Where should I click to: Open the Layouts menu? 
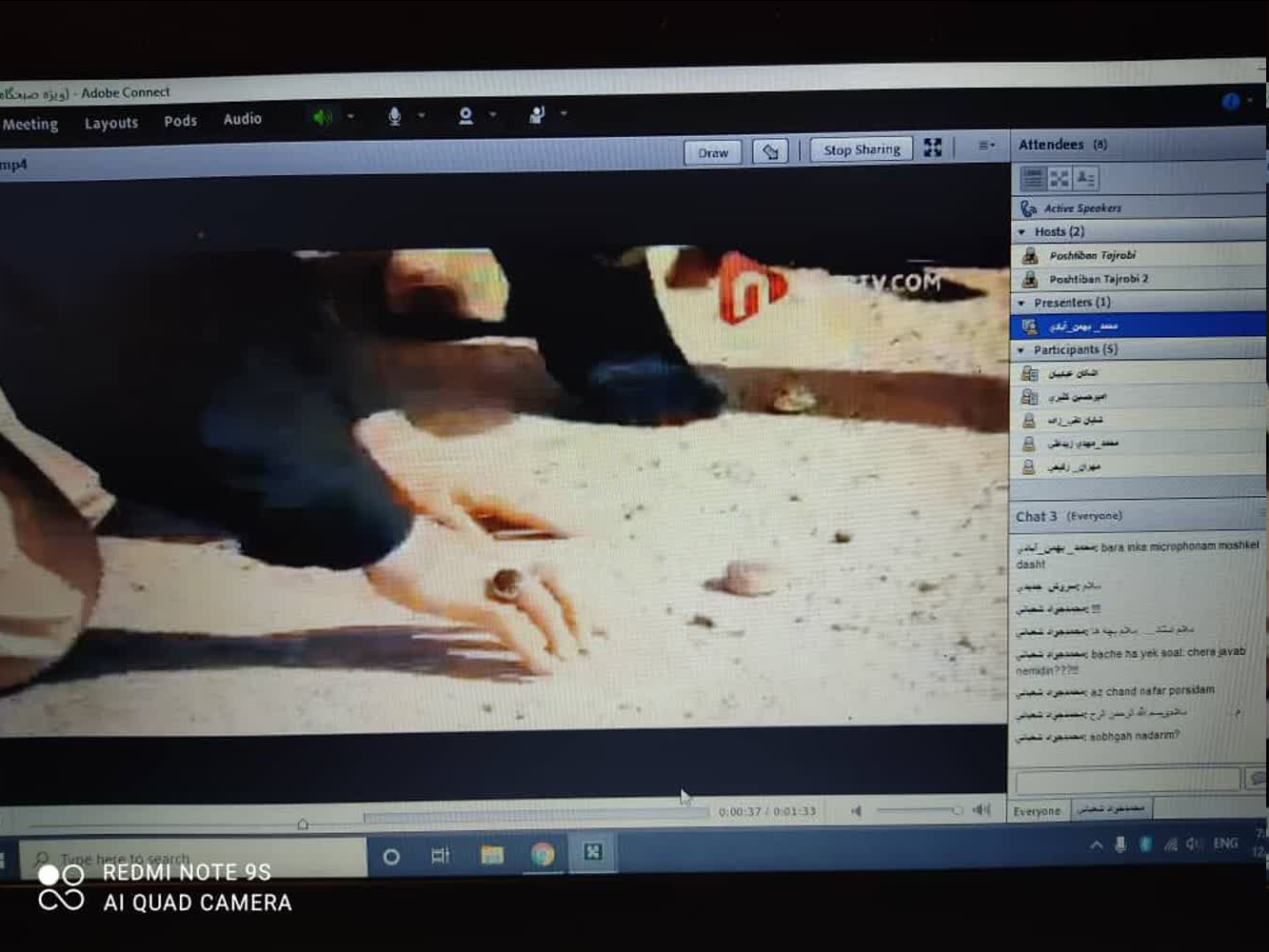pos(110,123)
